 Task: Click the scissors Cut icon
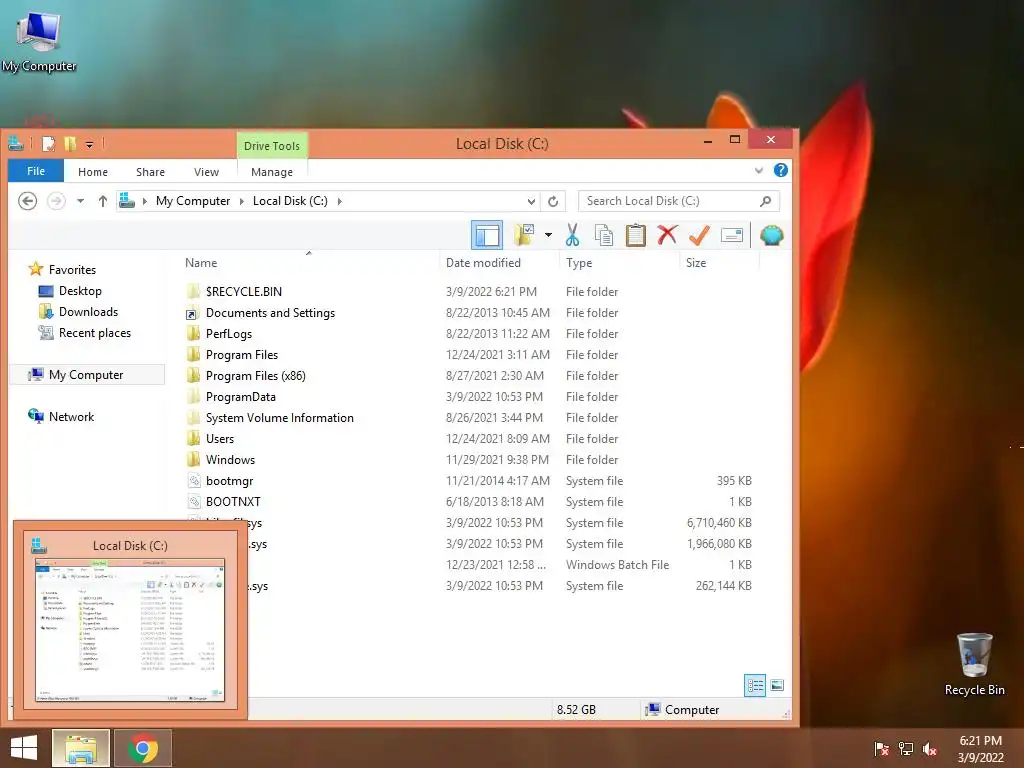coord(572,235)
